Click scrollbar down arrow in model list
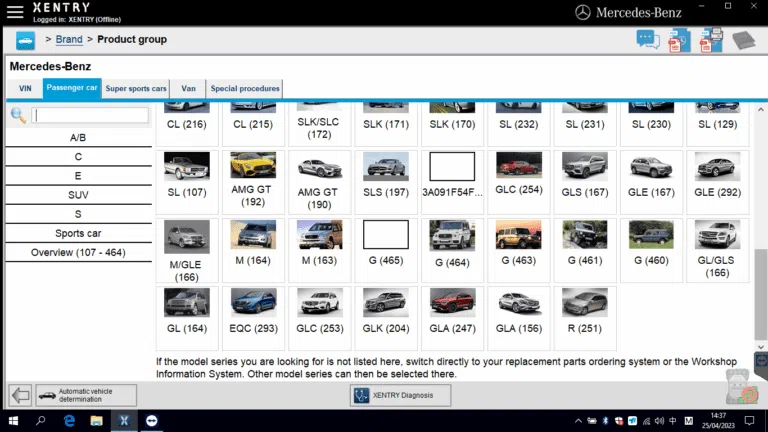 pos(761,347)
